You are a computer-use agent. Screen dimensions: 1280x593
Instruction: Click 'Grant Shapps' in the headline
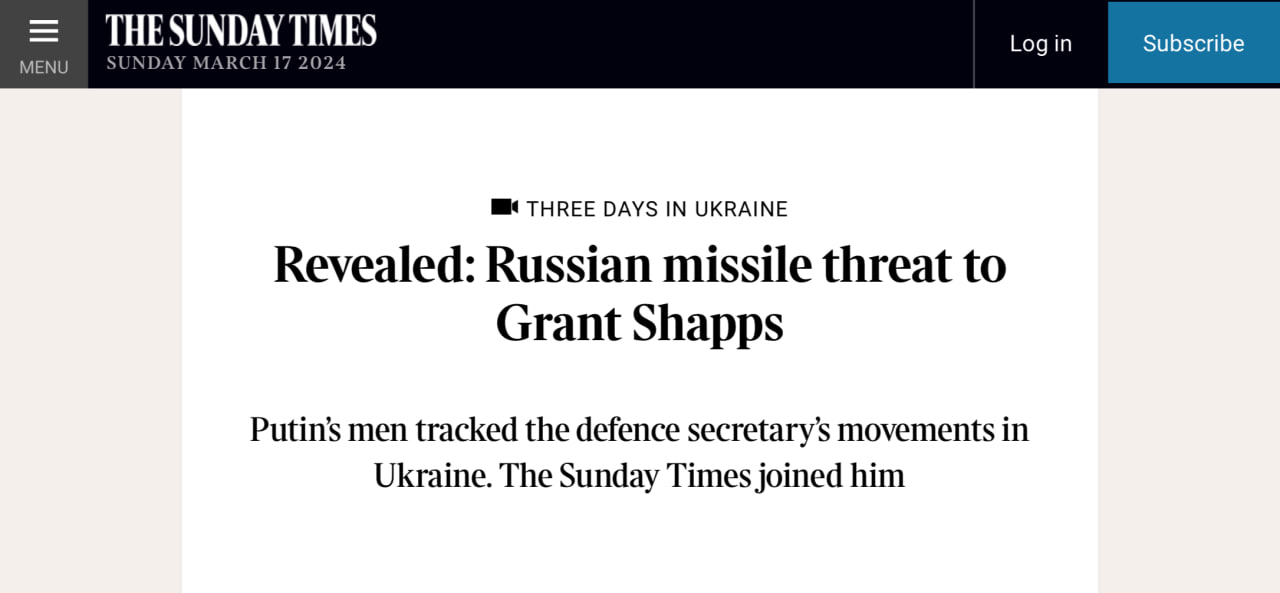640,324
